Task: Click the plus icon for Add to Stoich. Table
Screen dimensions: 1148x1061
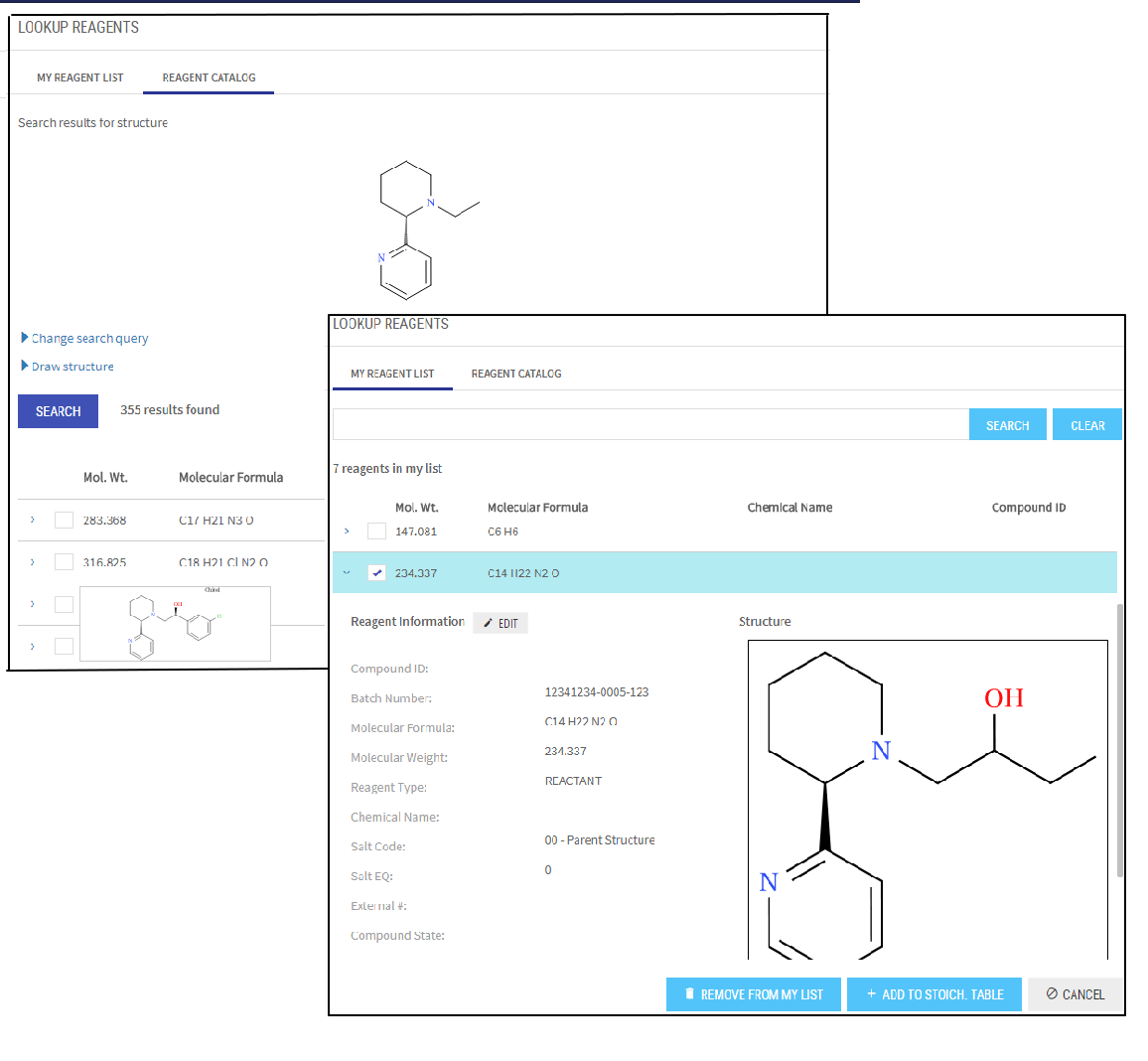Action: pyautogui.click(x=871, y=994)
